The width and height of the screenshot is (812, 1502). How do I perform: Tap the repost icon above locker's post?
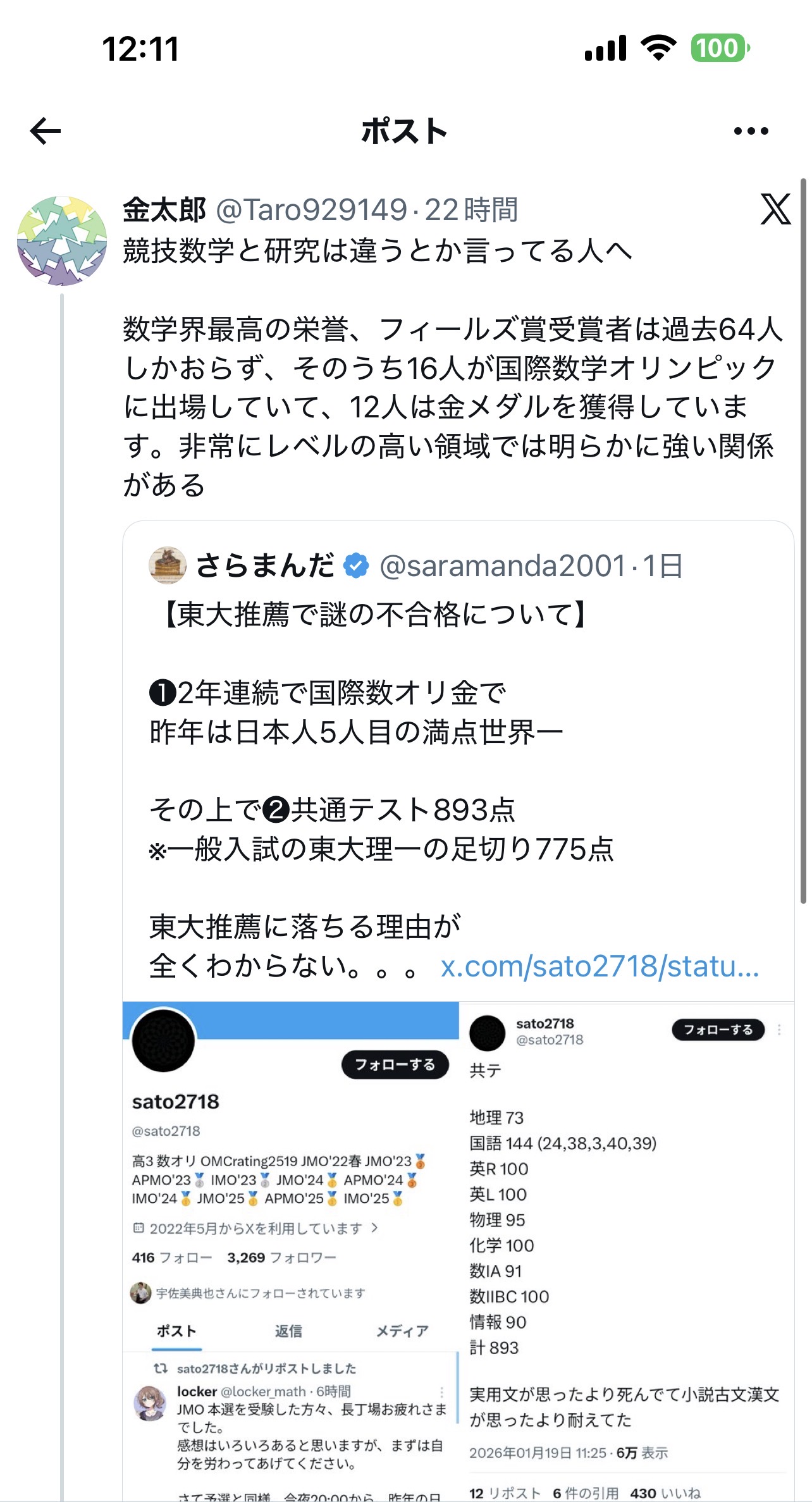(x=161, y=1369)
